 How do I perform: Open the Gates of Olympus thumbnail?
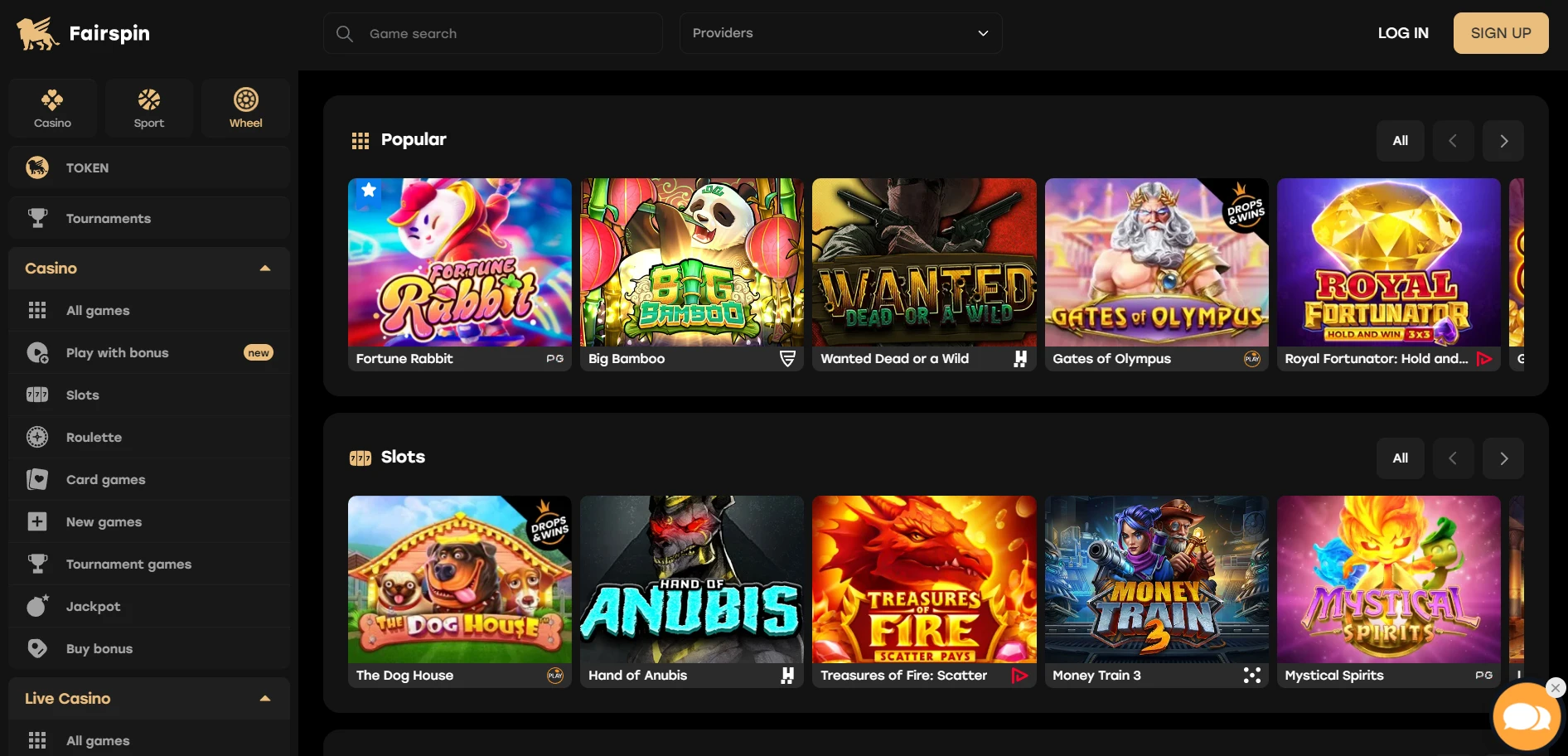tap(1156, 263)
